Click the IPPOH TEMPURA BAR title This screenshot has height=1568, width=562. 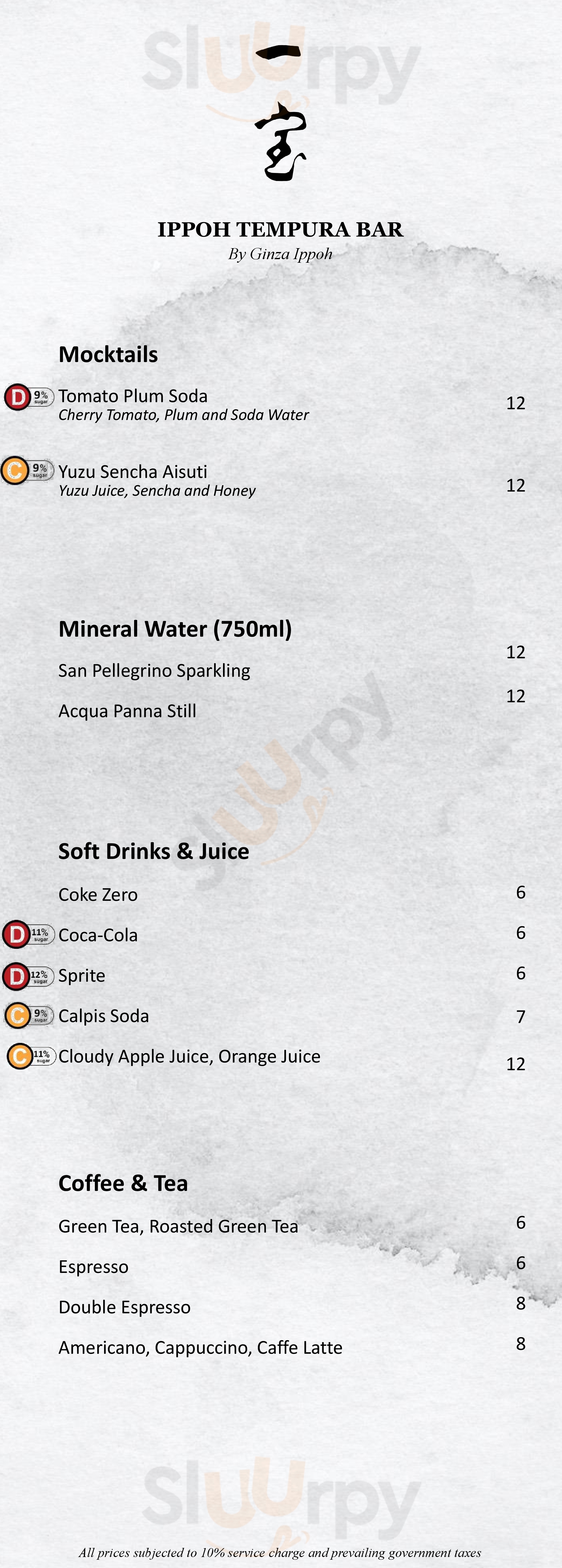pos(280,229)
